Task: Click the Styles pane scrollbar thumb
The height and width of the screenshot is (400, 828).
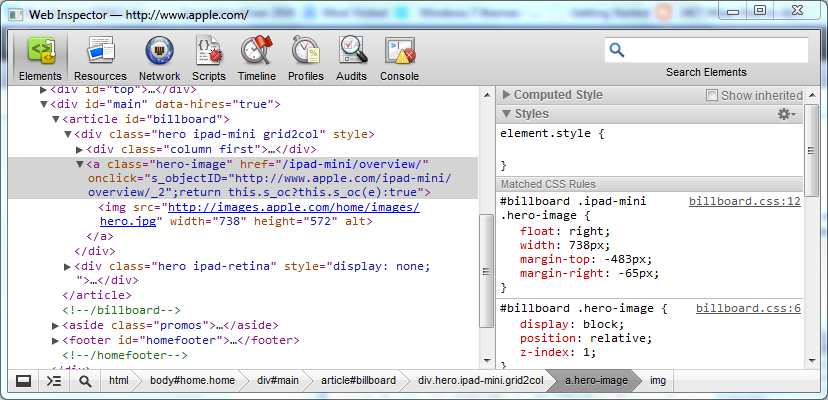Action: (x=813, y=150)
